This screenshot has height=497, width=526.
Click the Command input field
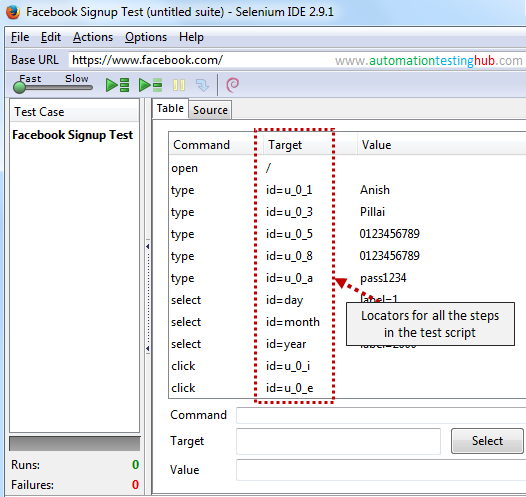pyautogui.click(x=381, y=416)
